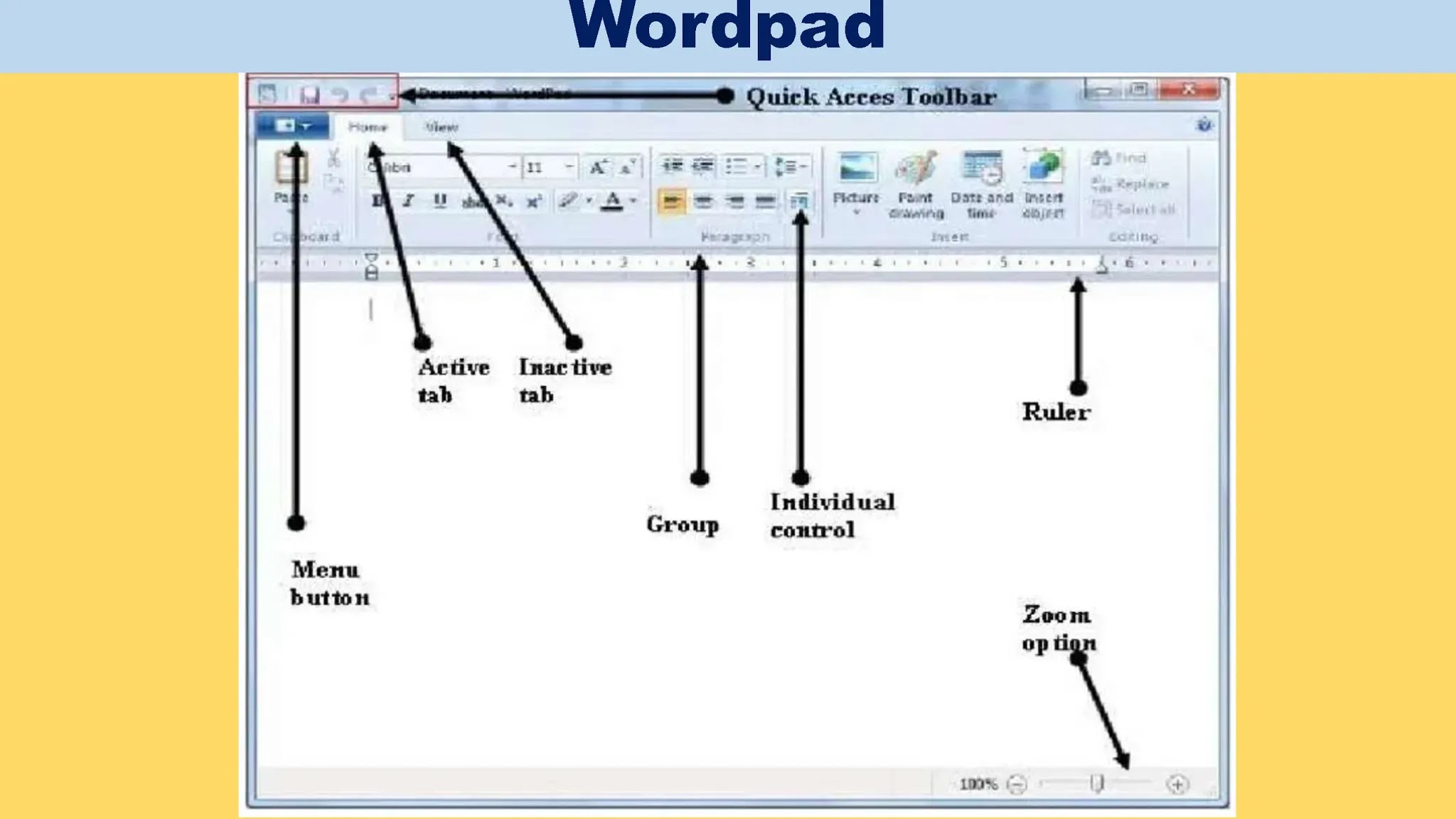
Task: Switch to the View tab
Action: tap(441, 127)
